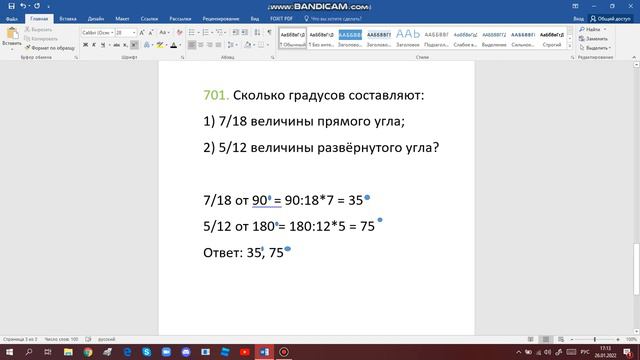Apply numbered list
This screenshot has height=360, width=640.
(205, 32)
